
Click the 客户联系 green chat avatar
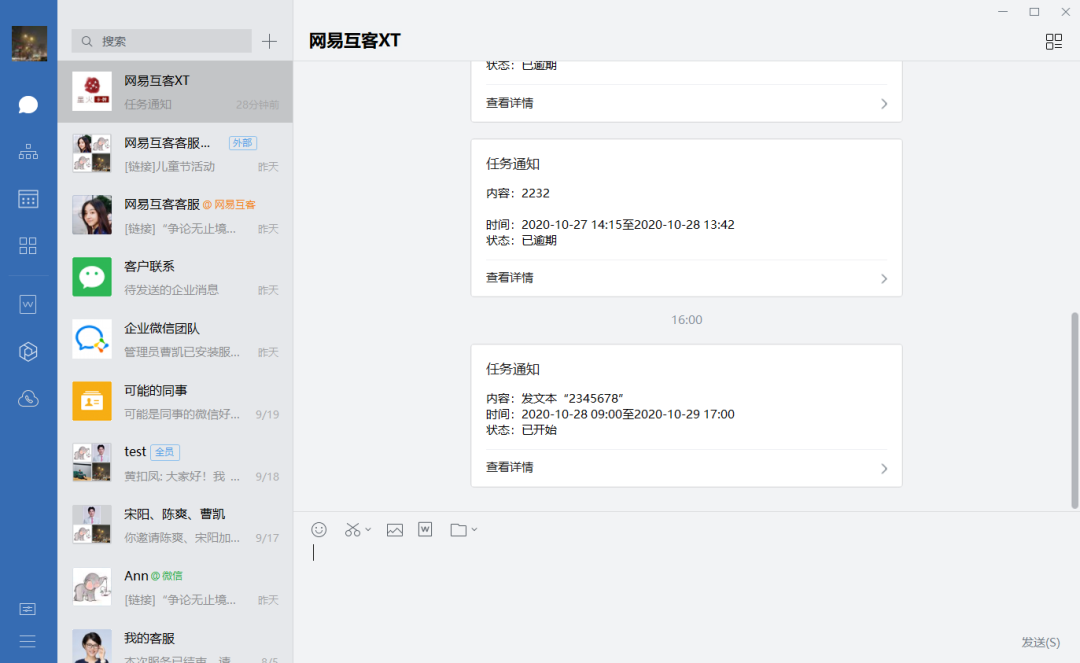[92, 277]
